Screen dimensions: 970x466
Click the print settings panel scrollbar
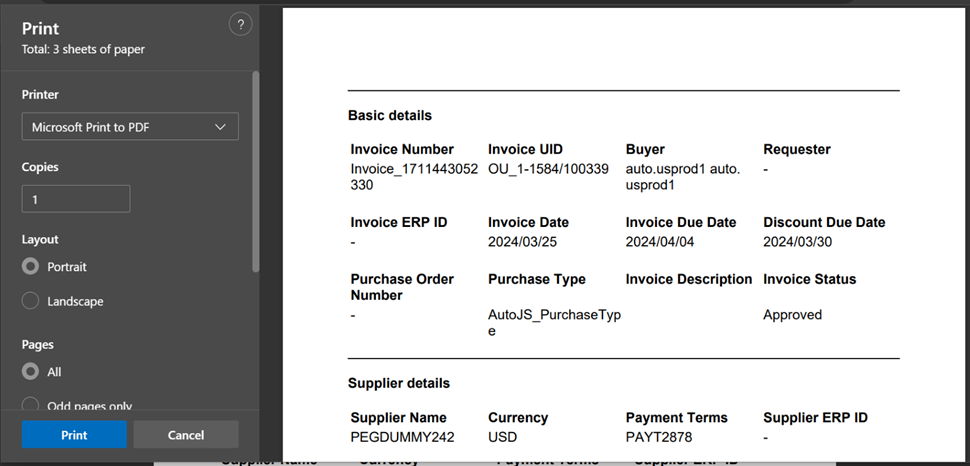[x=255, y=171]
